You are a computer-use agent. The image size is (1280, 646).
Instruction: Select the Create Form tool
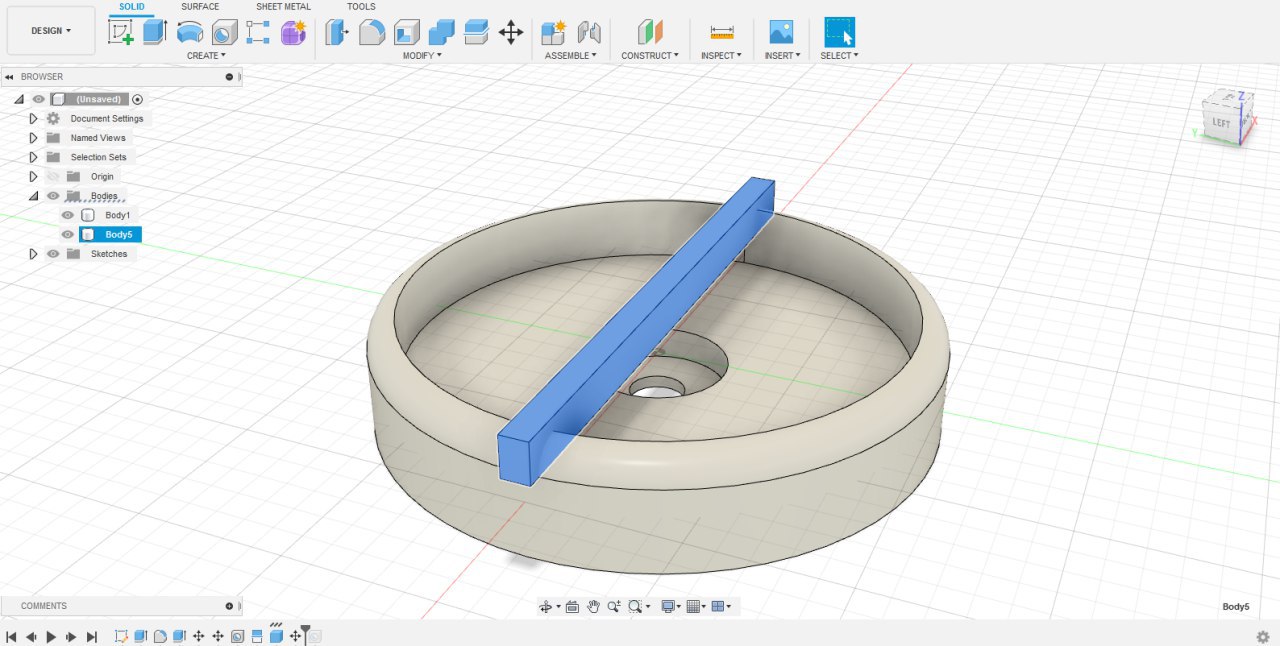pos(293,32)
